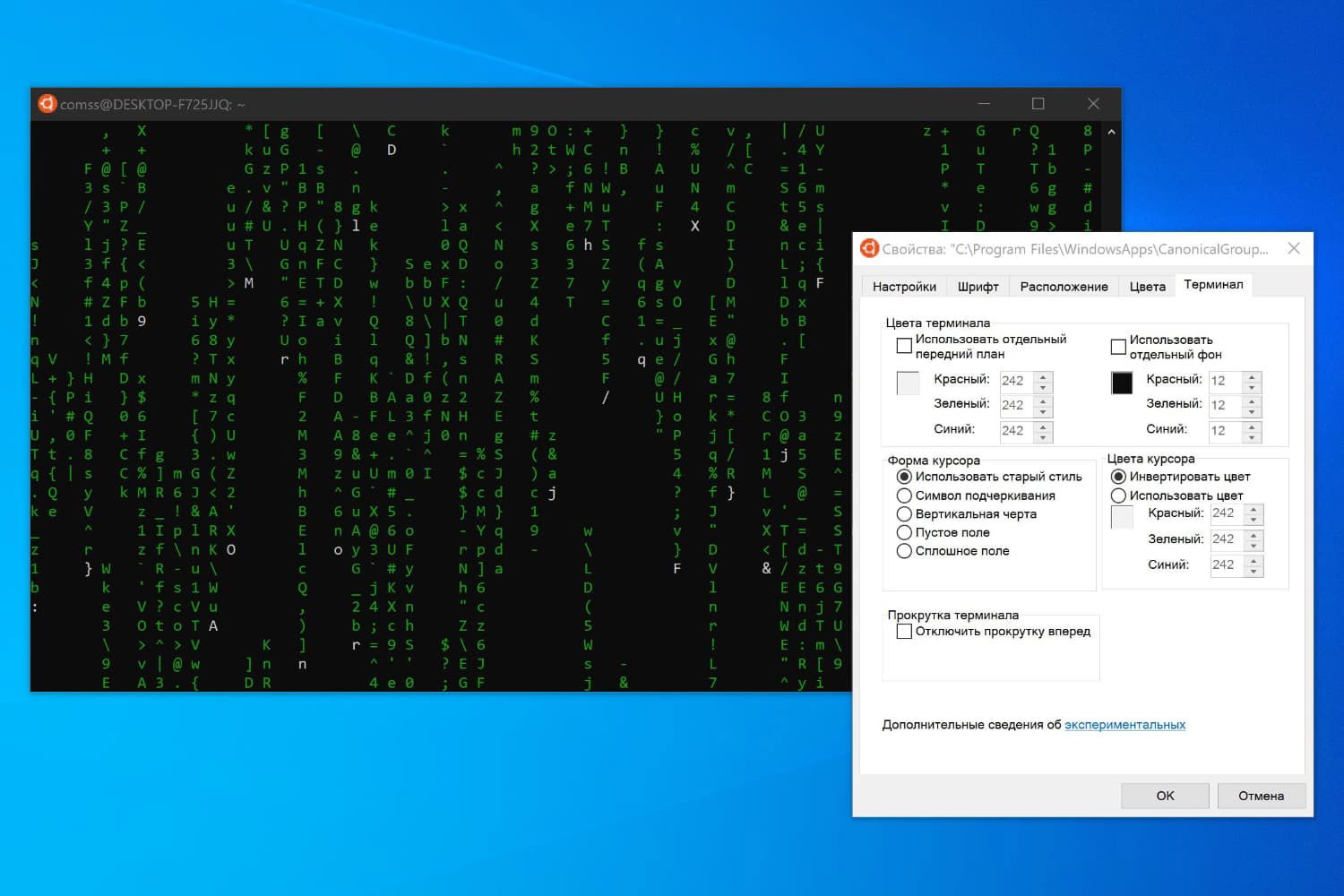Image resolution: width=1344 pixels, height=896 pixels.
Task: Select 'Использовать цвет' cursor color option
Action: point(1118,495)
